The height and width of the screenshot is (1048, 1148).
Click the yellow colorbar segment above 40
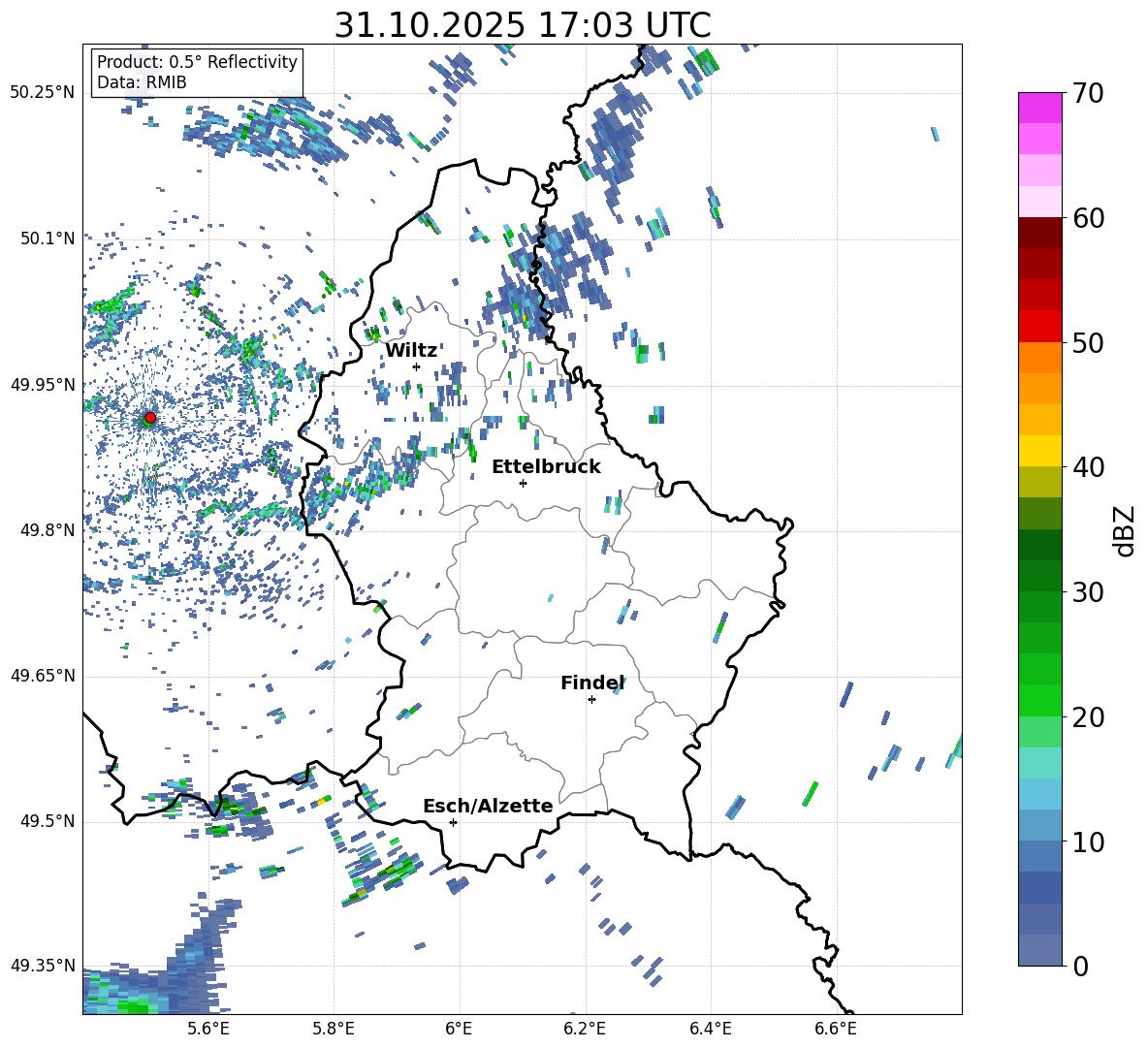coord(1040,451)
